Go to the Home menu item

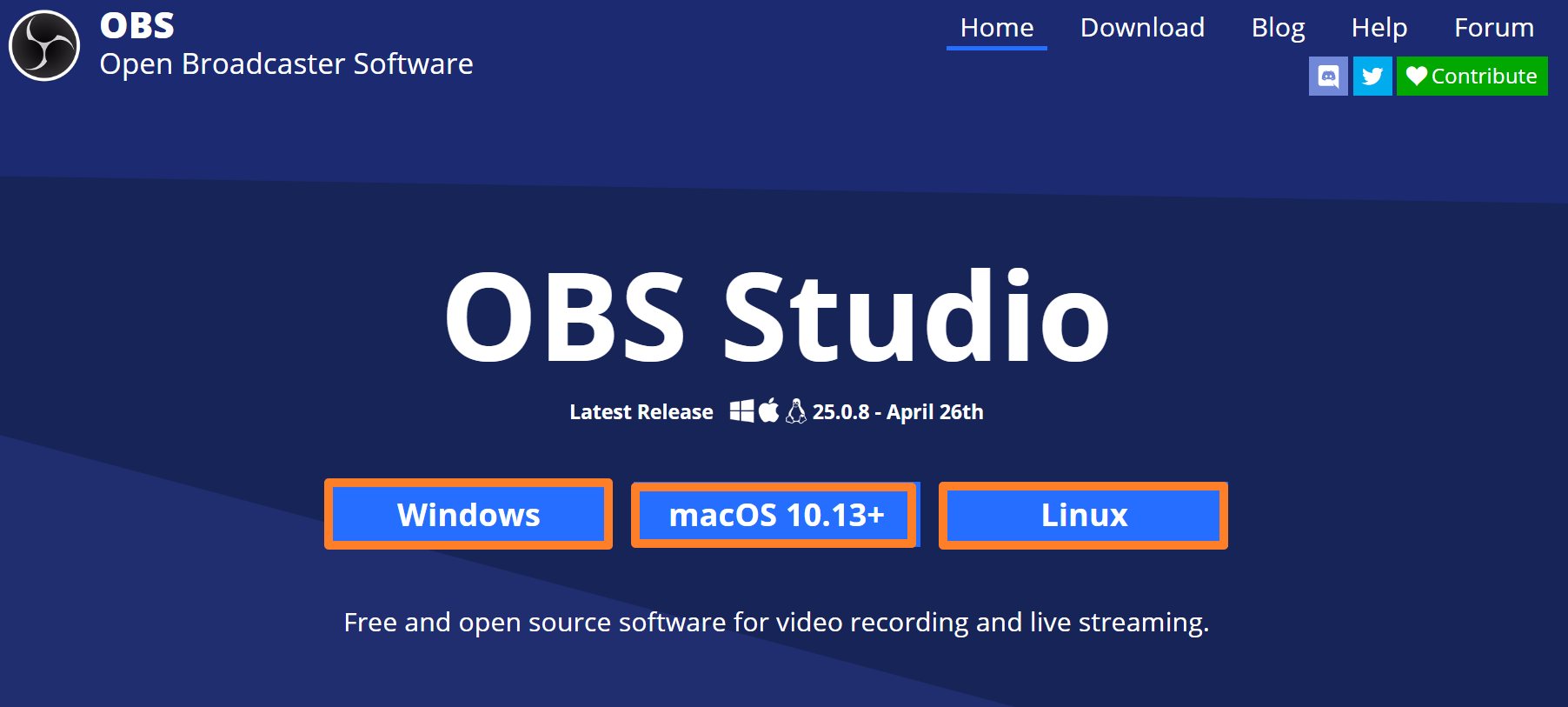point(997,28)
